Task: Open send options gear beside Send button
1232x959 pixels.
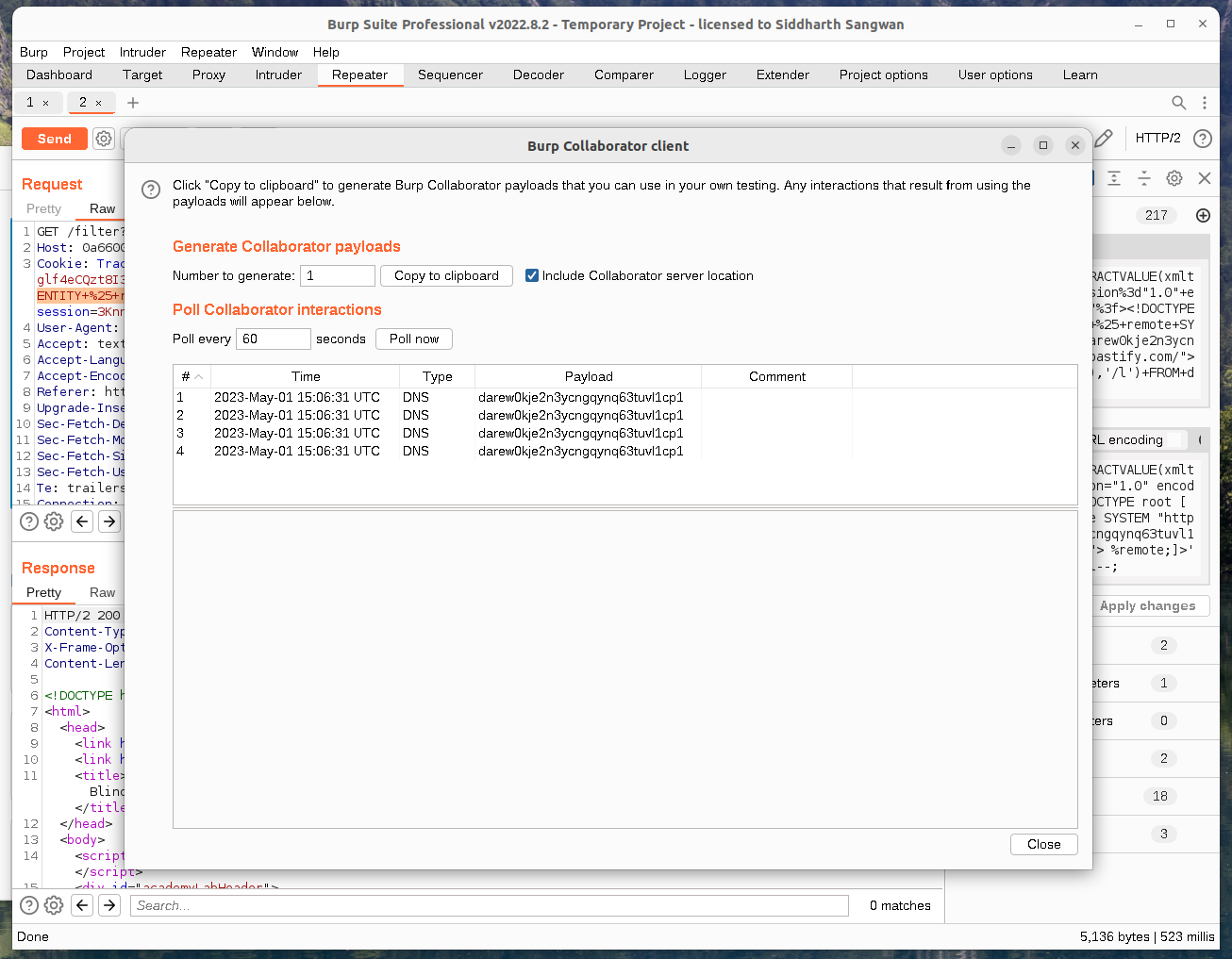Action: [104, 139]
